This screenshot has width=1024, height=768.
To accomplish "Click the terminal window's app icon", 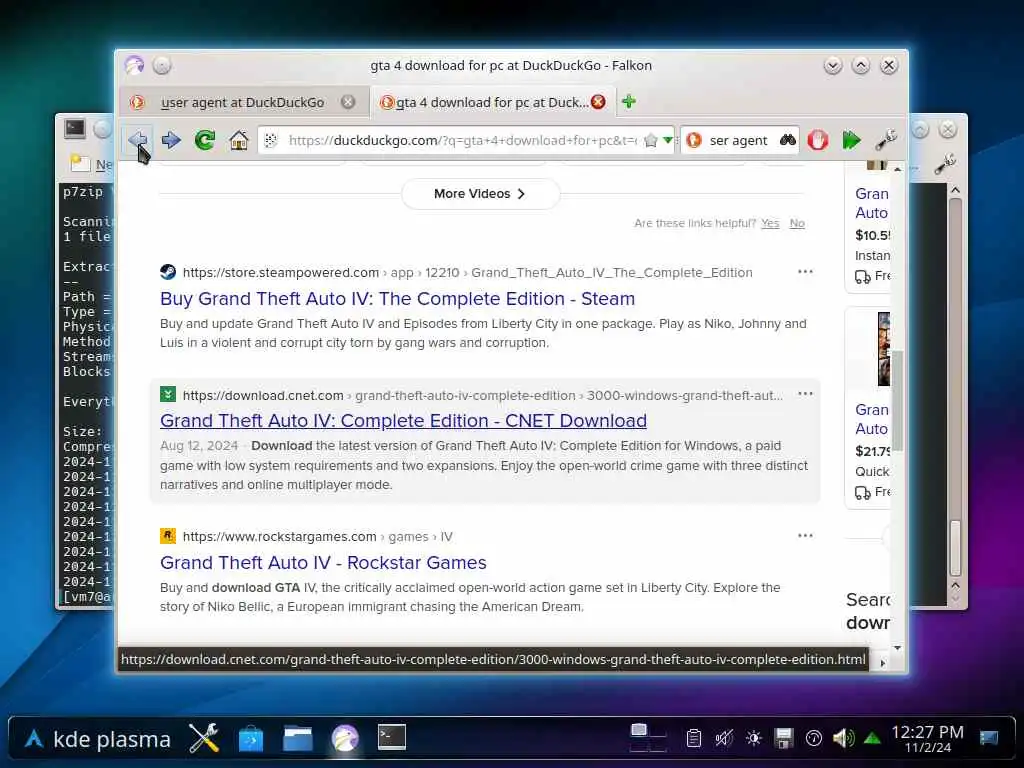I will [x=74, y=129].
